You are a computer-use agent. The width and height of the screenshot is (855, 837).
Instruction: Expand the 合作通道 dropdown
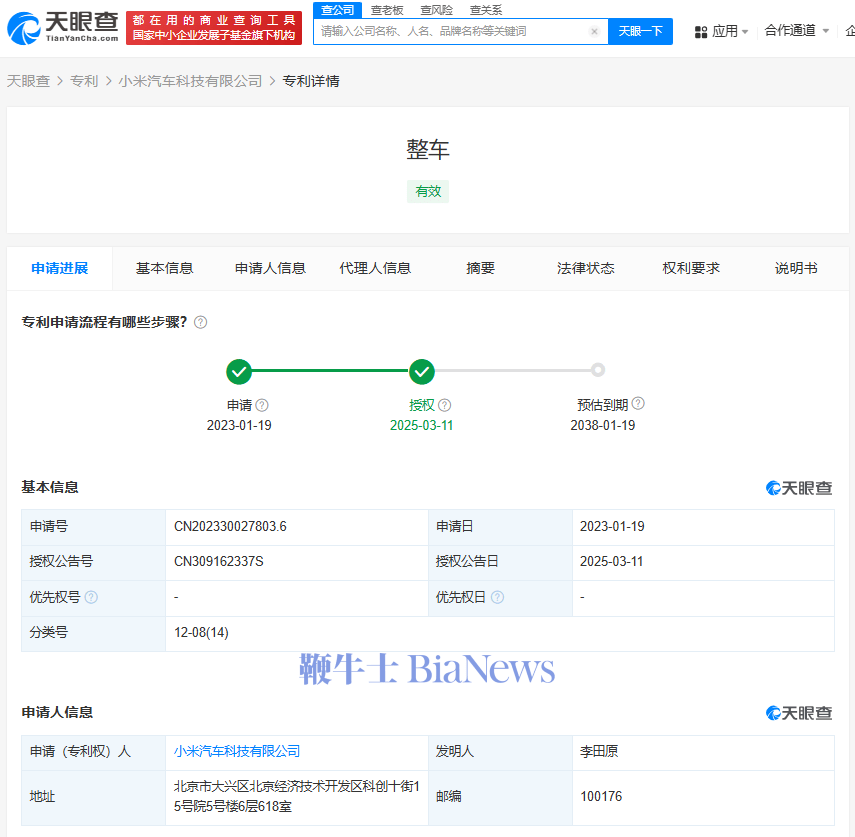797,31
